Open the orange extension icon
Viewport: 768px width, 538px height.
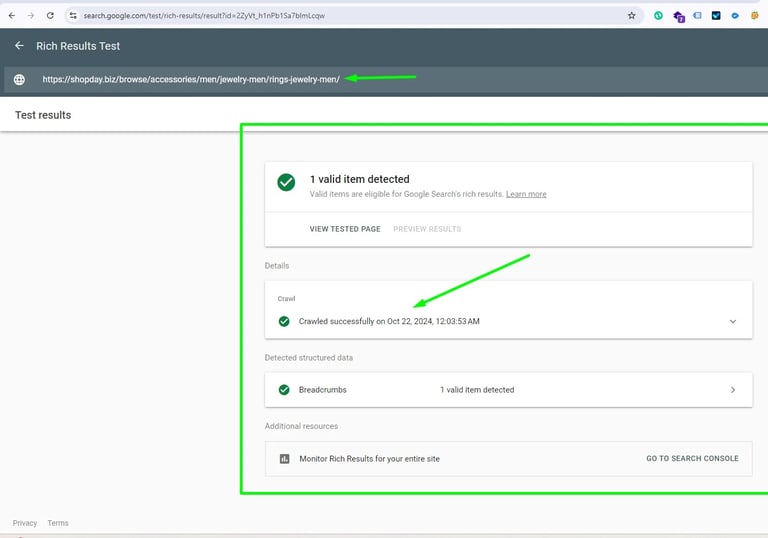point(755,16)
